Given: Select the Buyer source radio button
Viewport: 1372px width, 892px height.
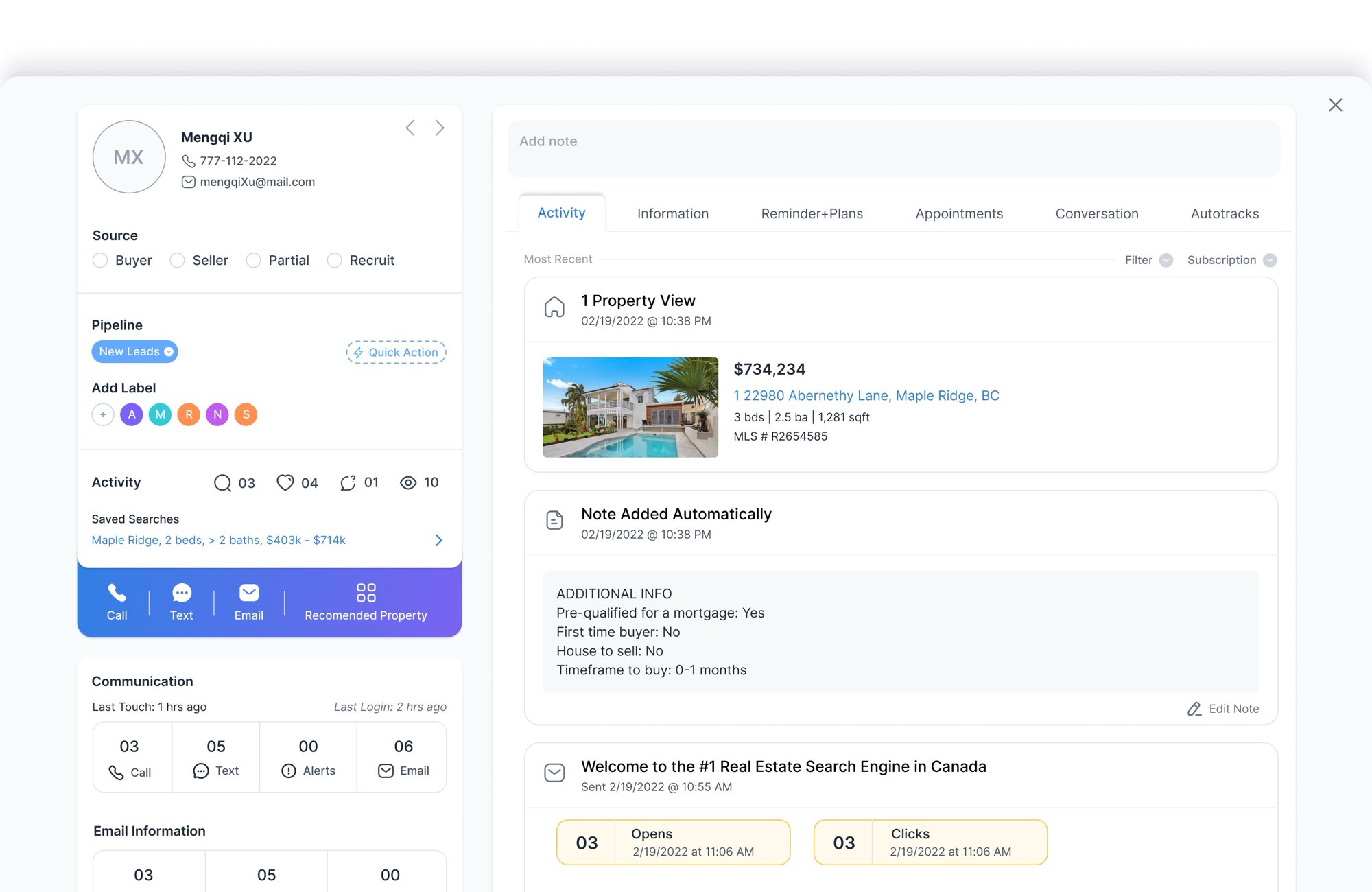Looking at the screenshot, I should tap(100, 260).
